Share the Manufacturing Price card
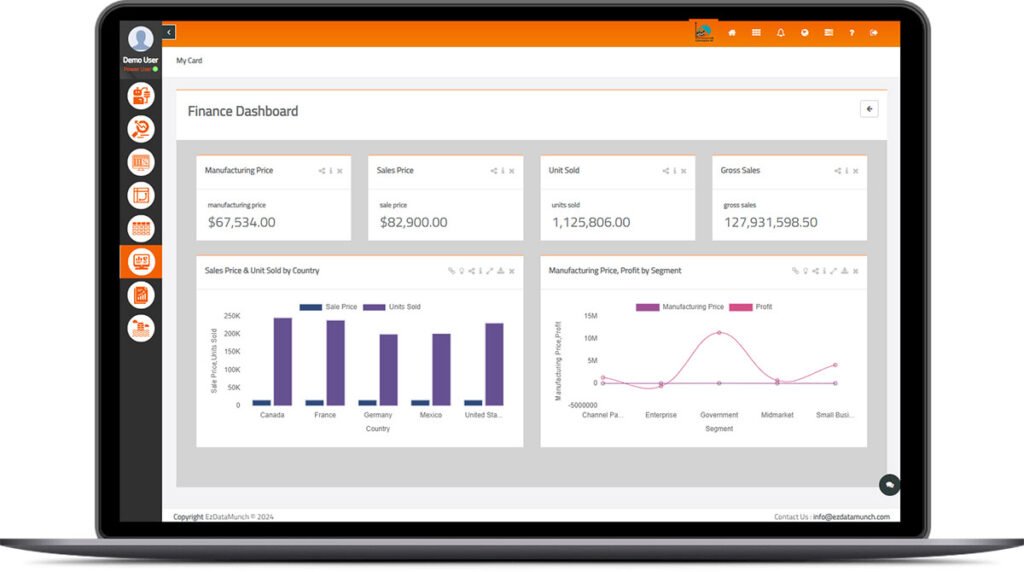The width and height of the screenshot is (1024, 572). [x=321, y=171]
